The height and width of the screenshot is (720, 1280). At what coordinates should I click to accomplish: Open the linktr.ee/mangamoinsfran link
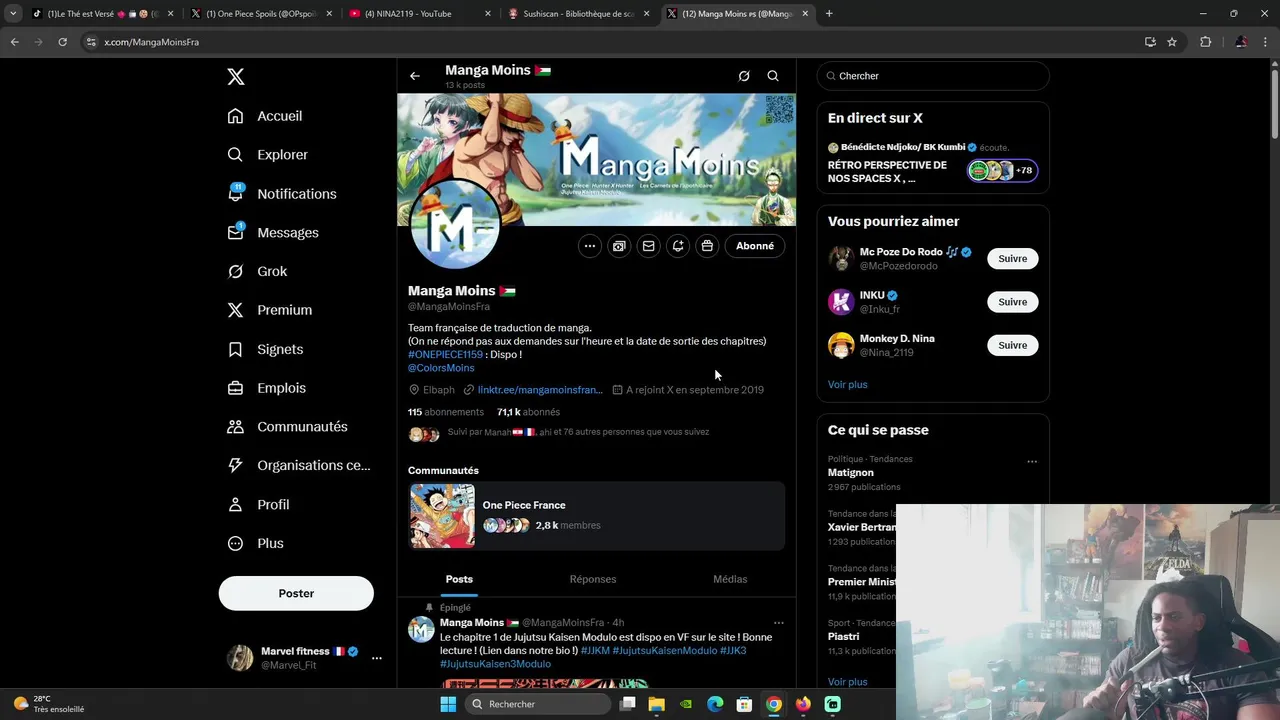(540, 390)
